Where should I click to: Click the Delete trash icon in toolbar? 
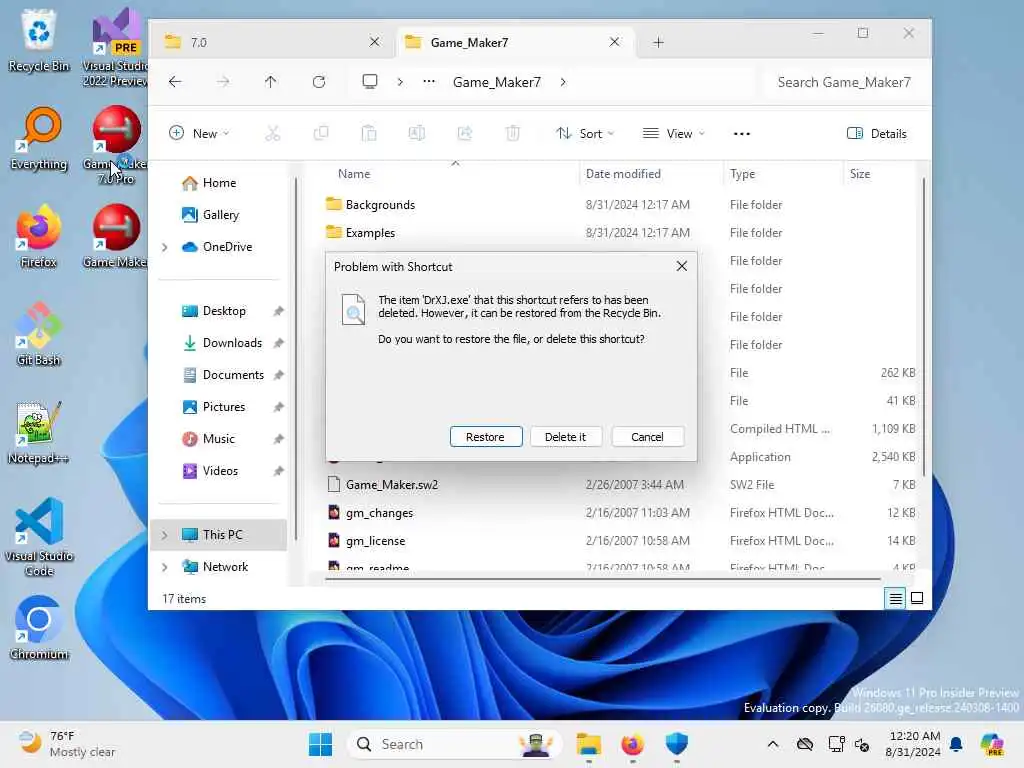[513, 134]
